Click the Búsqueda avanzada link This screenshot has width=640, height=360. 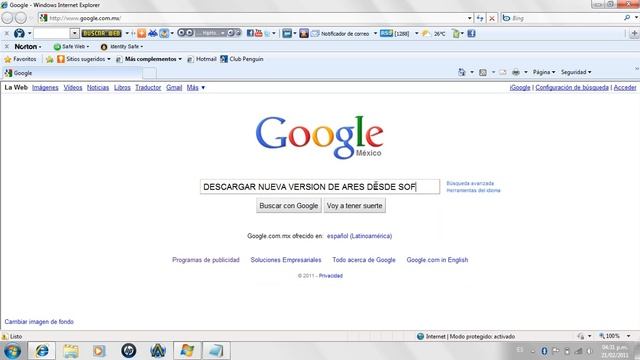click(x=470, y=183)
